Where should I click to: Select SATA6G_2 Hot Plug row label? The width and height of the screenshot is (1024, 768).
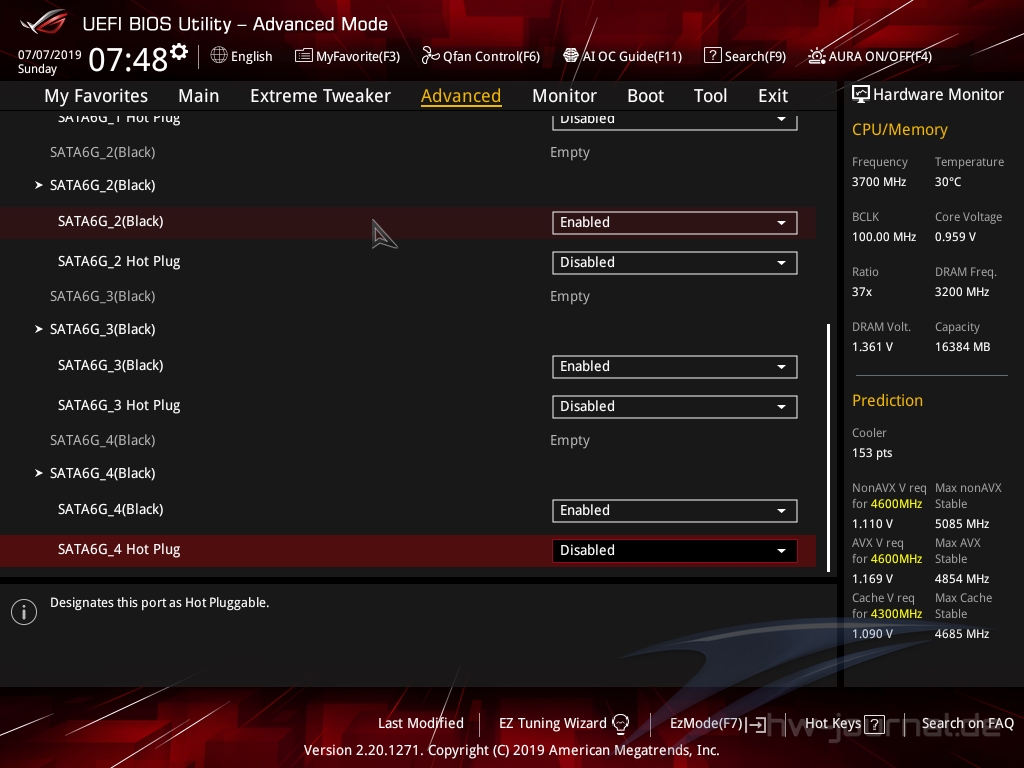tap(119, 262)
